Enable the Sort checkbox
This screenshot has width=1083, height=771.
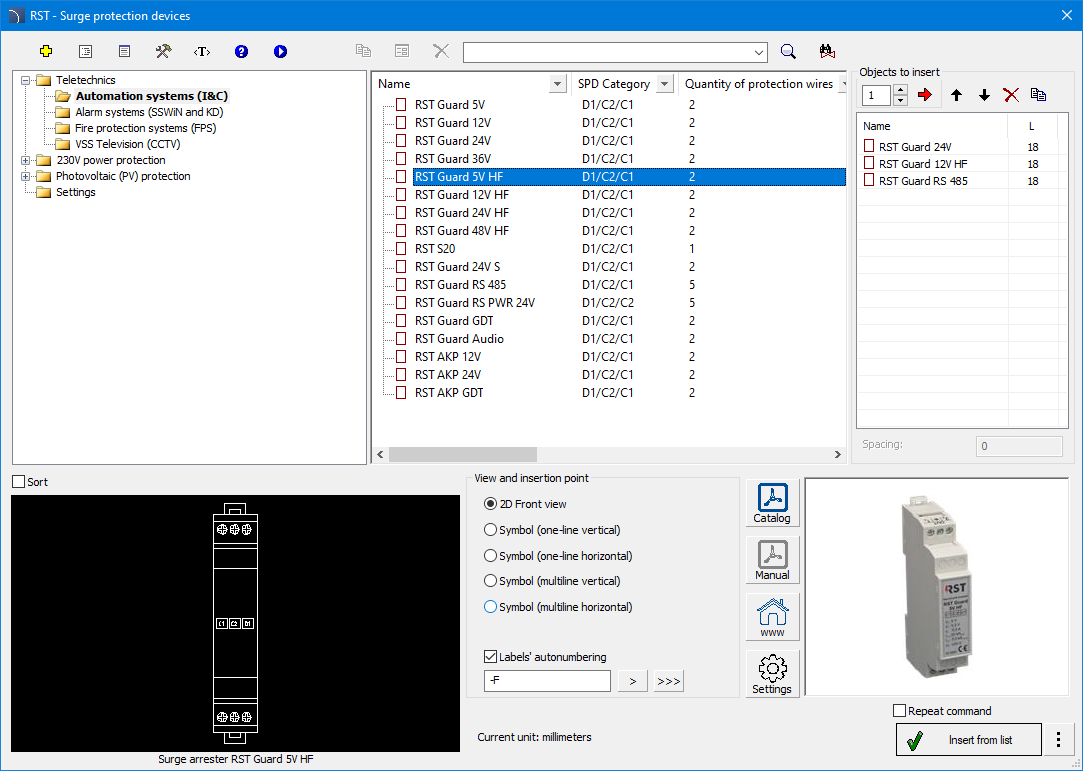(19, 482)
